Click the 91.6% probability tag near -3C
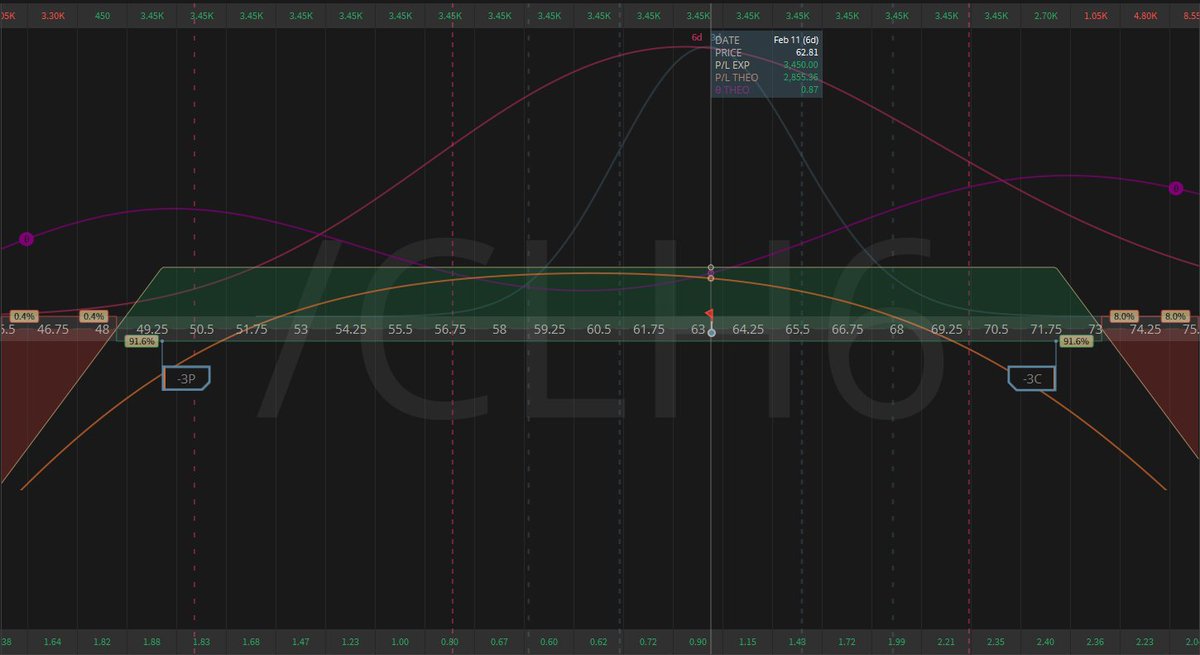The width and height of the screenshot is (1200, 655). (1077, 341)
